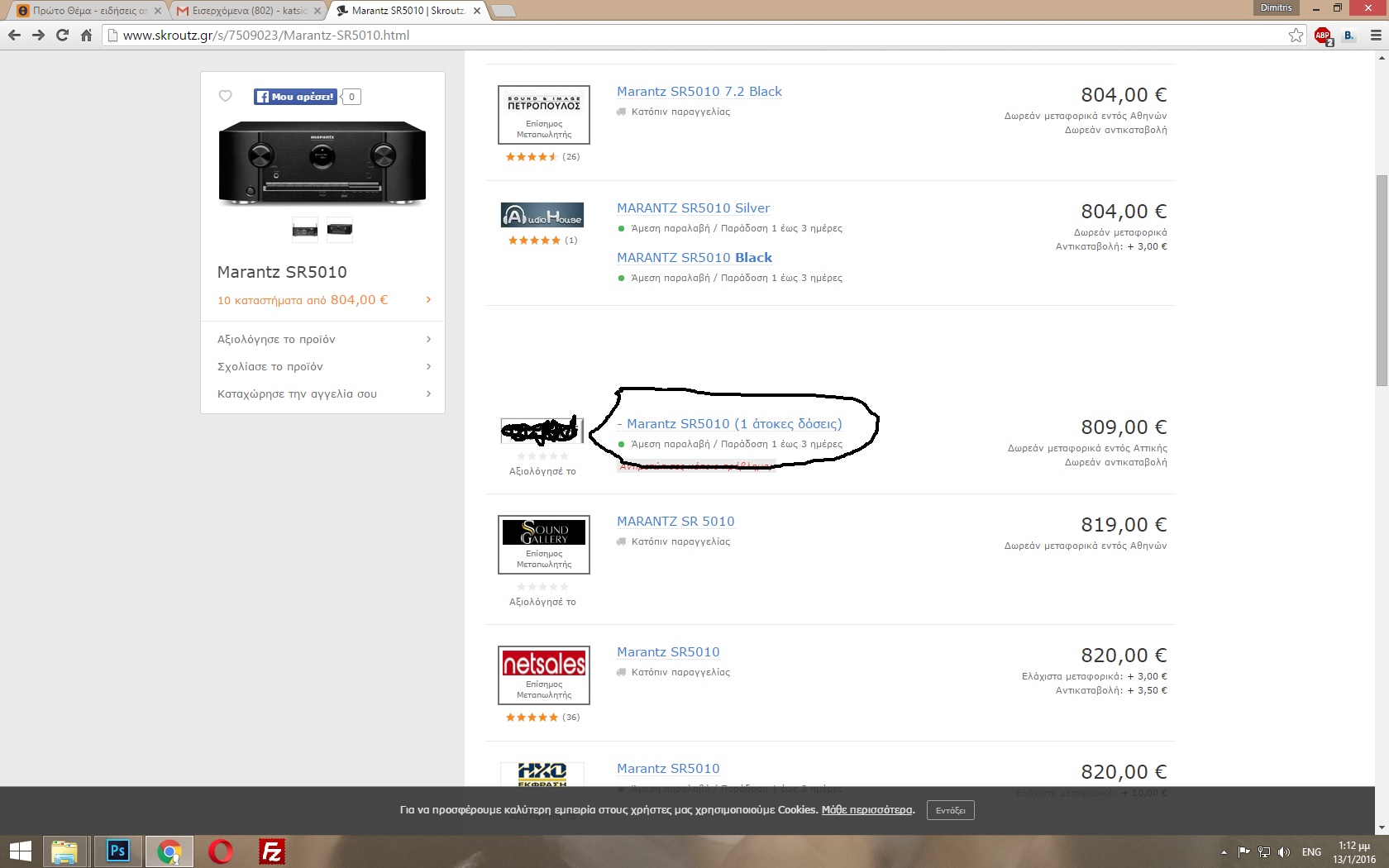Bookmark this page with the star icon
Screen dimensions: 1389x868
(1296, 36)
